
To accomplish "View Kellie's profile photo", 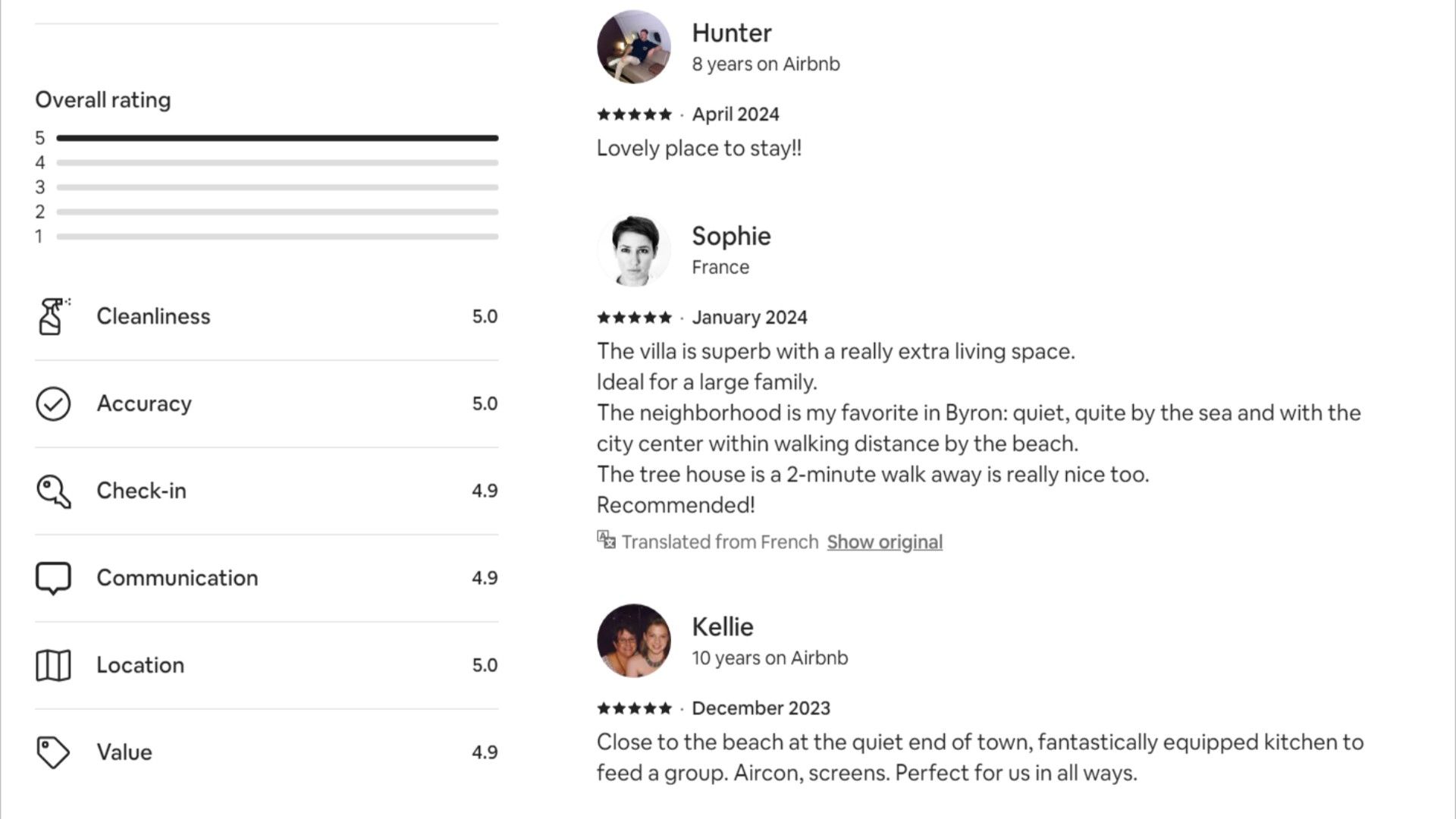I will click(634, 641).
